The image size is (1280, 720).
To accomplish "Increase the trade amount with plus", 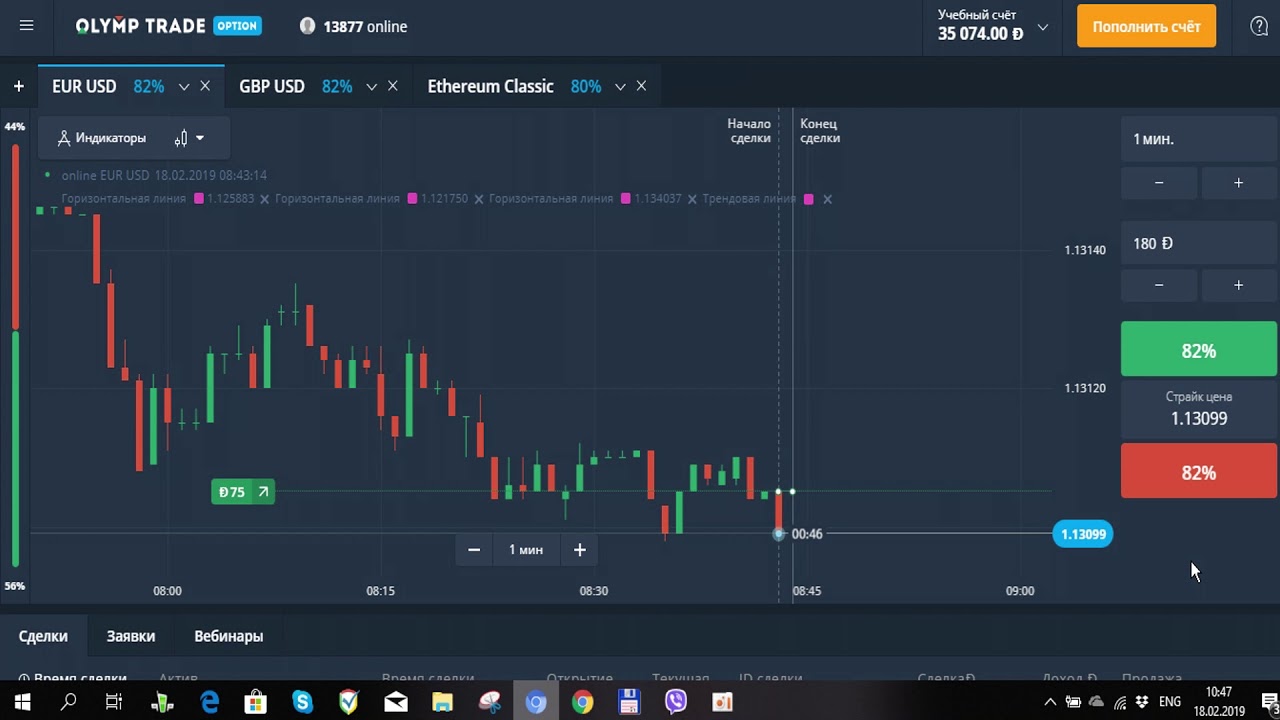I will pos(1238,285).
